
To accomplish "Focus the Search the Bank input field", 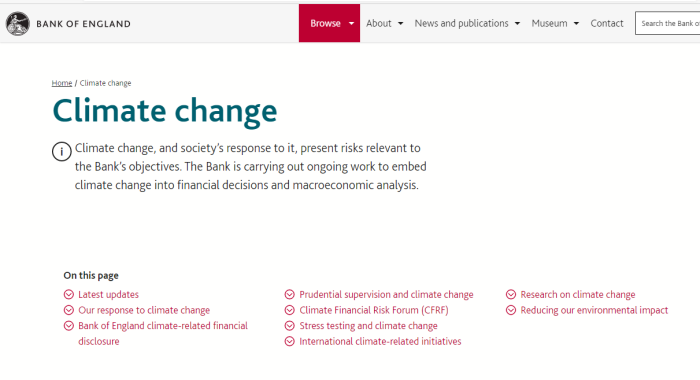I will (667, 23).
